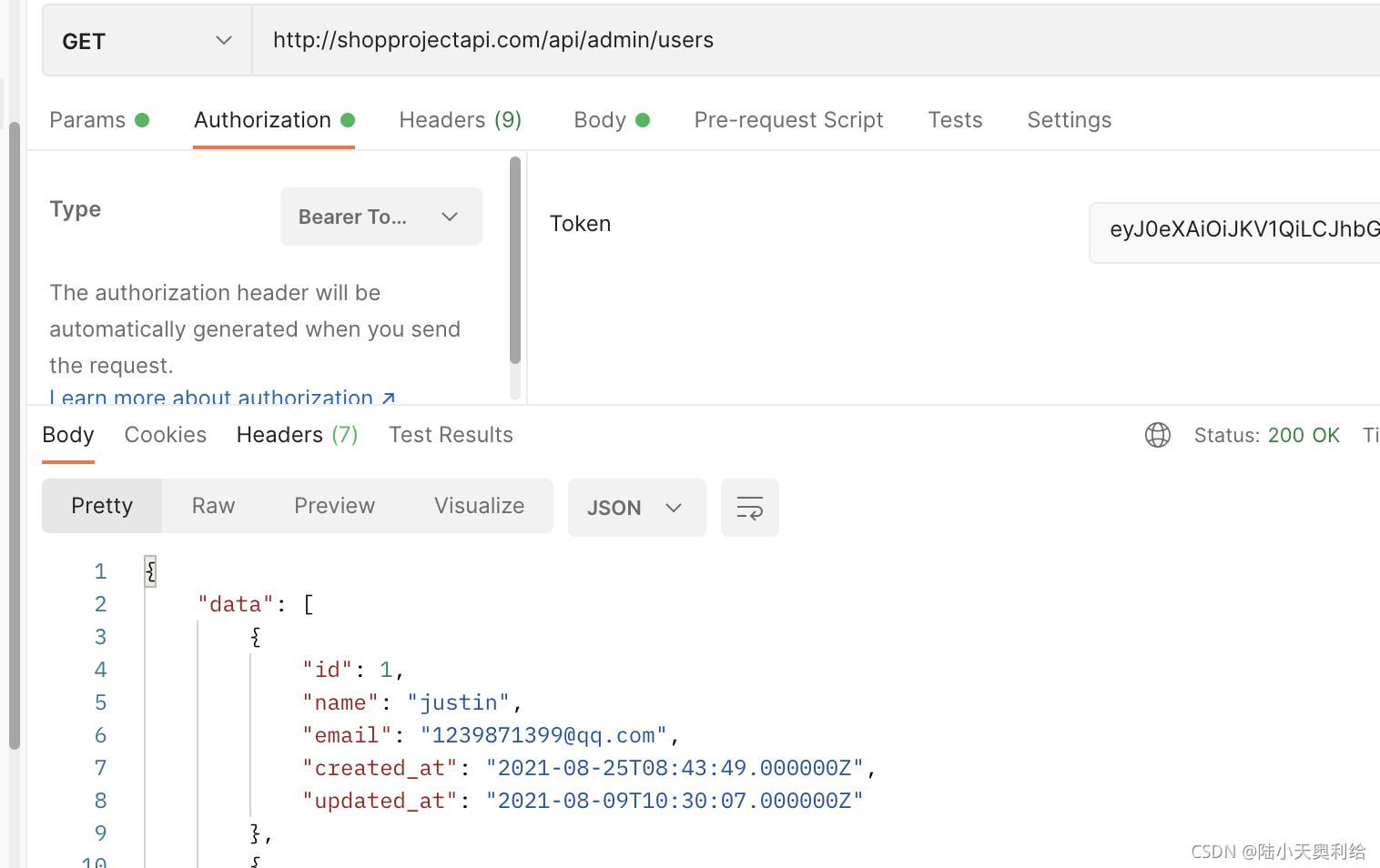Click the Status 200 OK text
Image resolution: width=1380 pixels, height=868 pixels.
1266,435
